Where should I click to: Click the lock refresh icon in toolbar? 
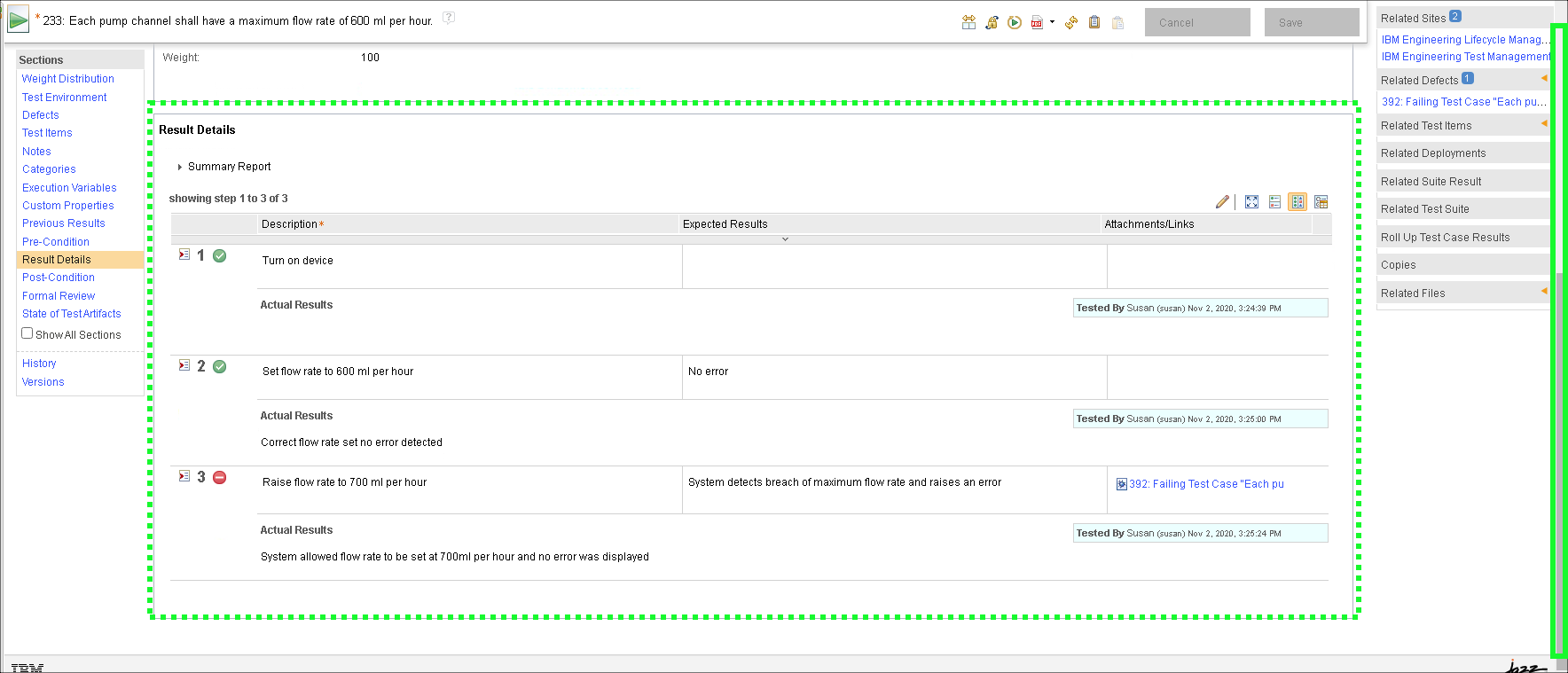click(992, 23)
